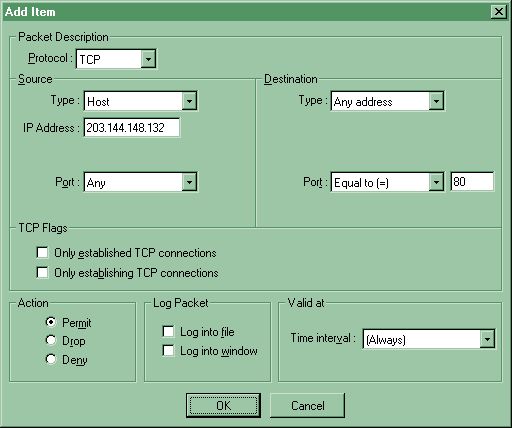Select the Deny action radio button

pyautogui.click(x=51, y=359)
